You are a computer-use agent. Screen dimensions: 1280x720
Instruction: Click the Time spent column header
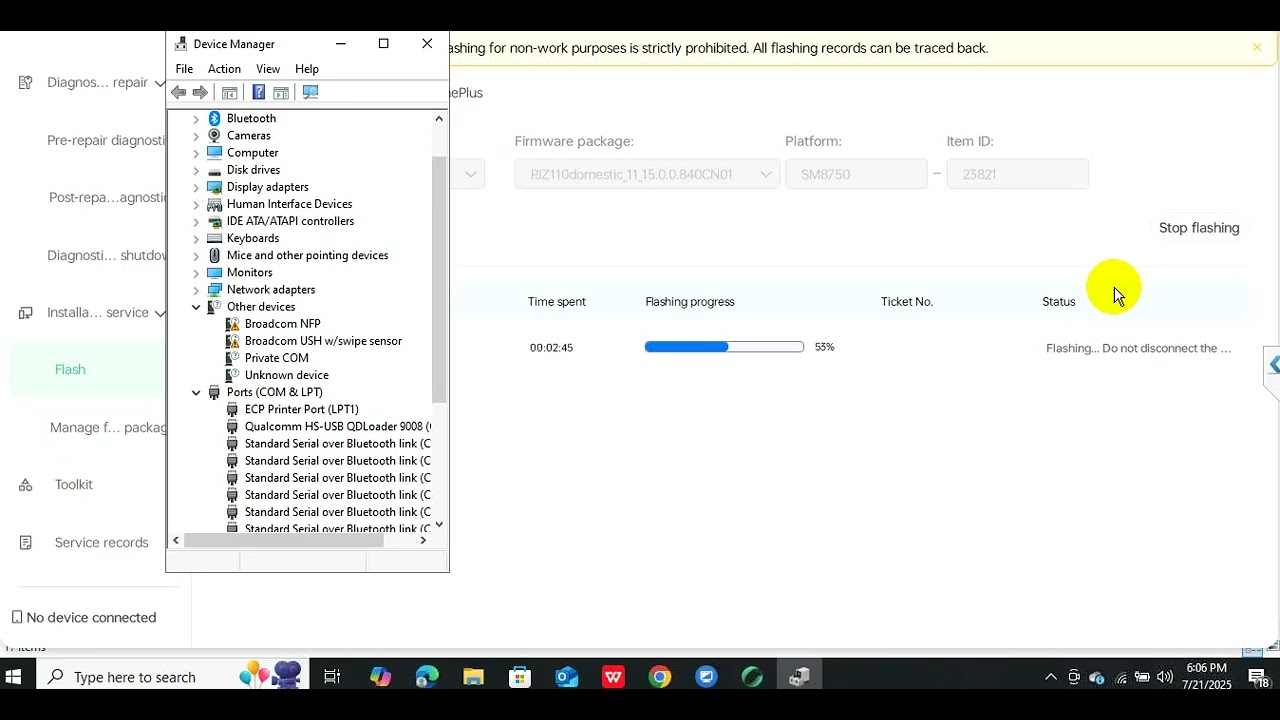coord(557,302)
